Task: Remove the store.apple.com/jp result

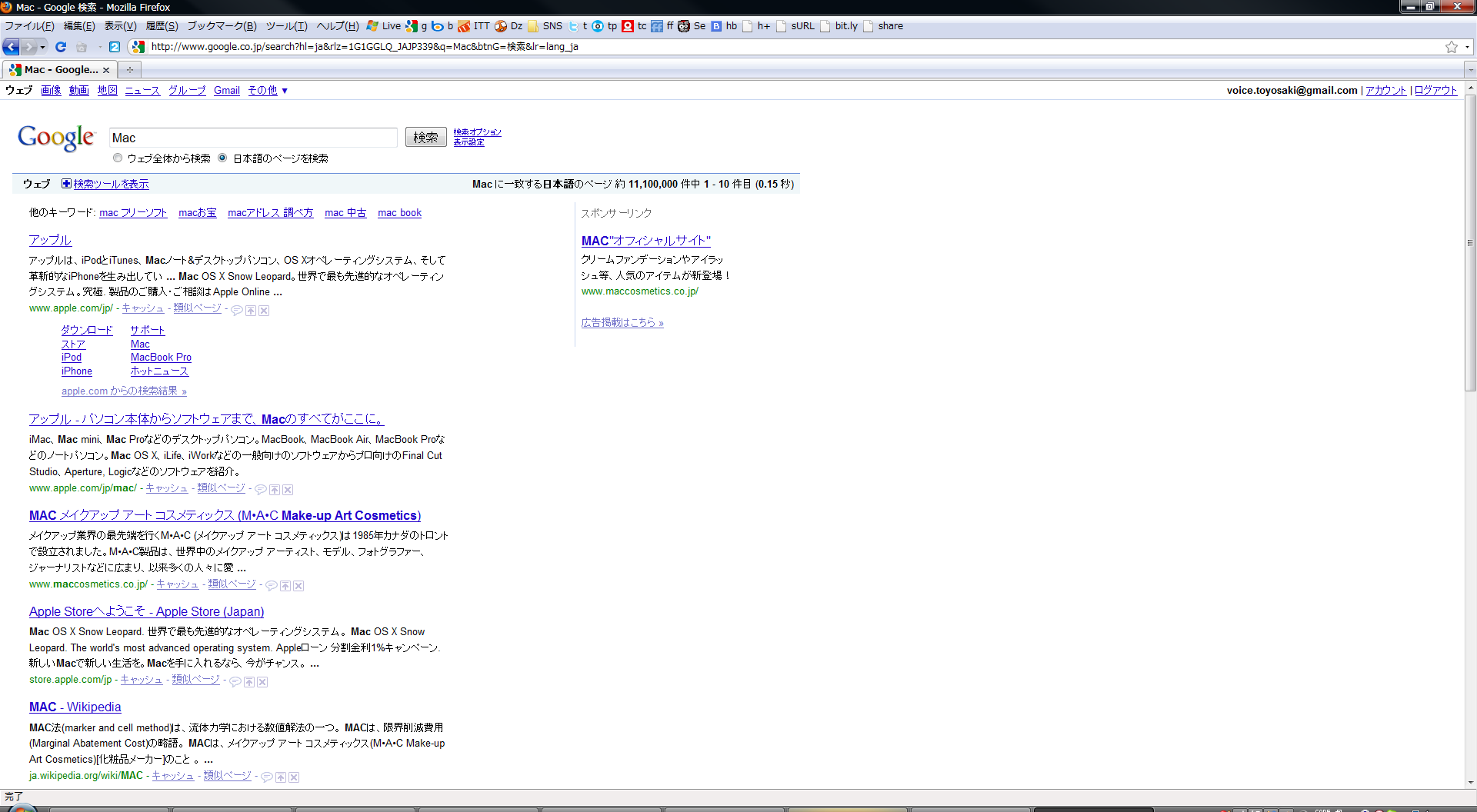Action: 262,682
